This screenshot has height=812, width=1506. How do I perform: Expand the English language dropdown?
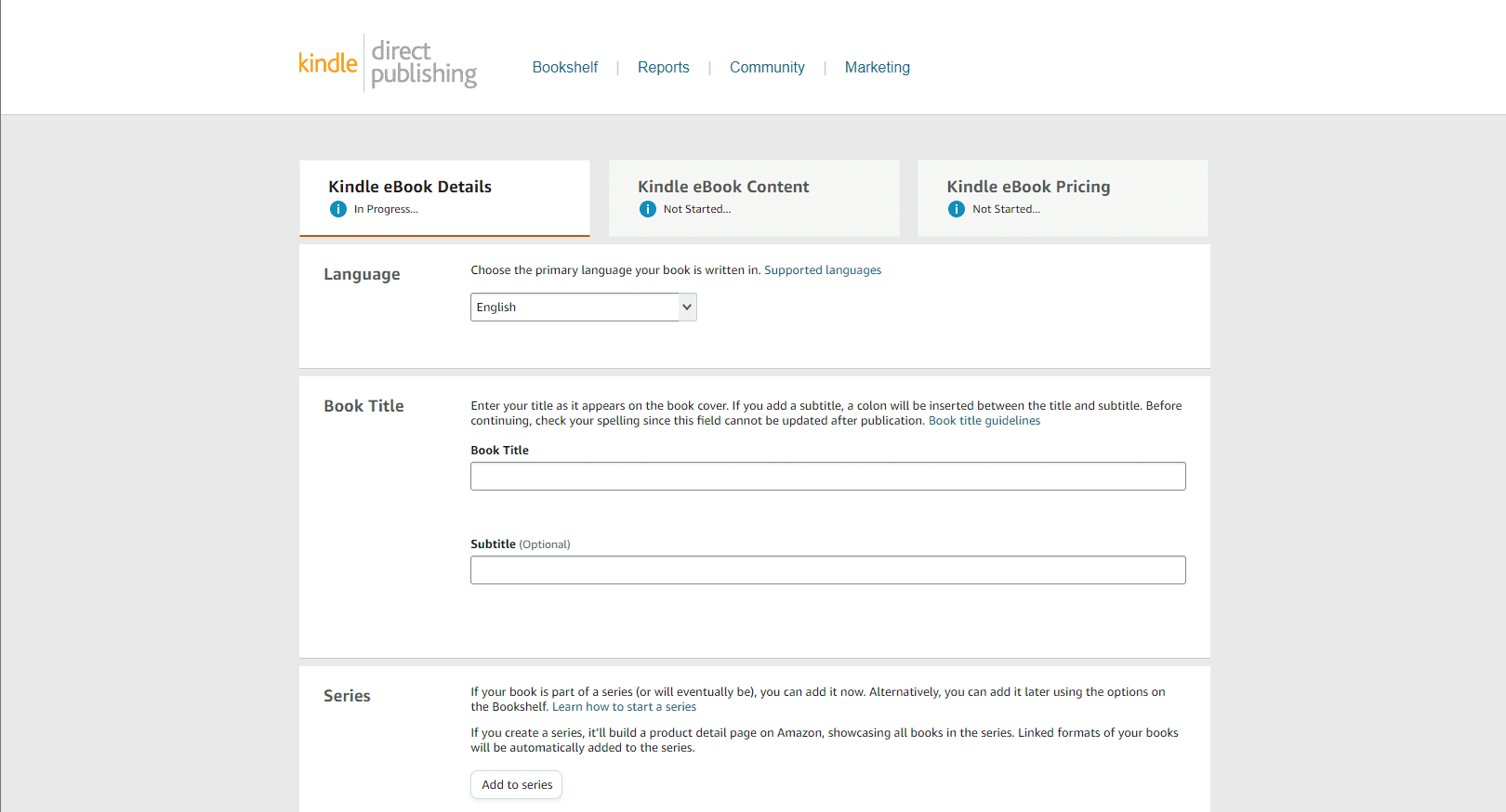[583, 308]
